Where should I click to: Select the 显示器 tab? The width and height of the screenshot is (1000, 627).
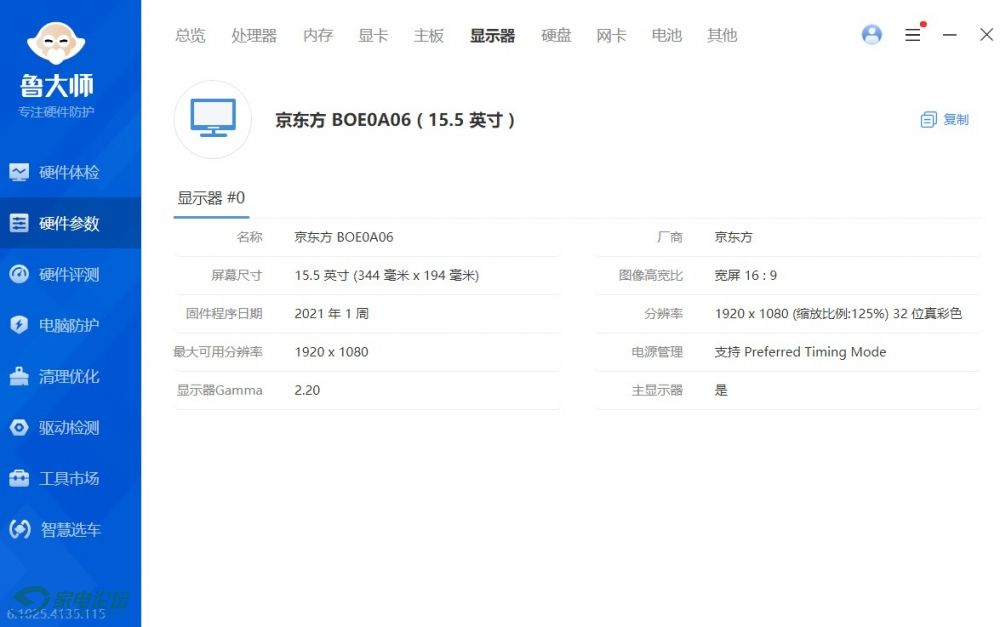(492, 36)
